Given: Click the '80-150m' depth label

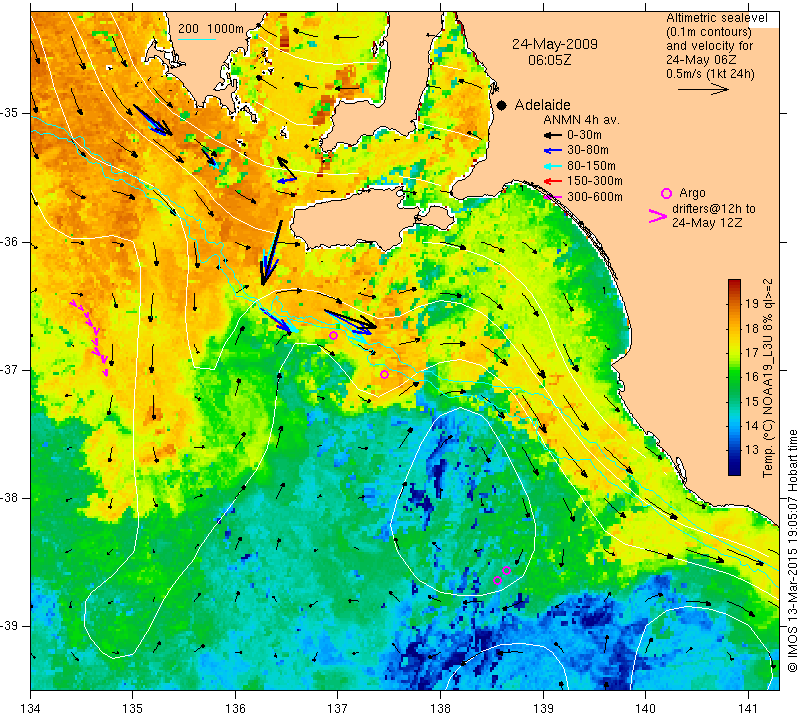Looking at the screenshot, I should [x=591, y=166].
